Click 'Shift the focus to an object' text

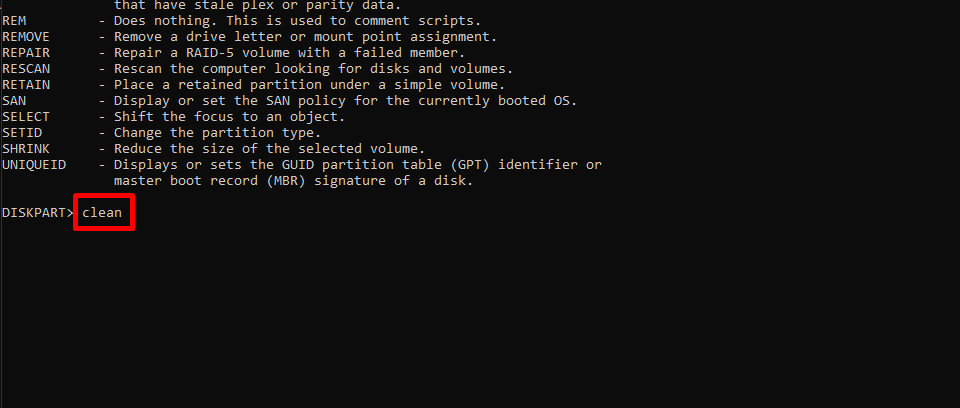230,116
